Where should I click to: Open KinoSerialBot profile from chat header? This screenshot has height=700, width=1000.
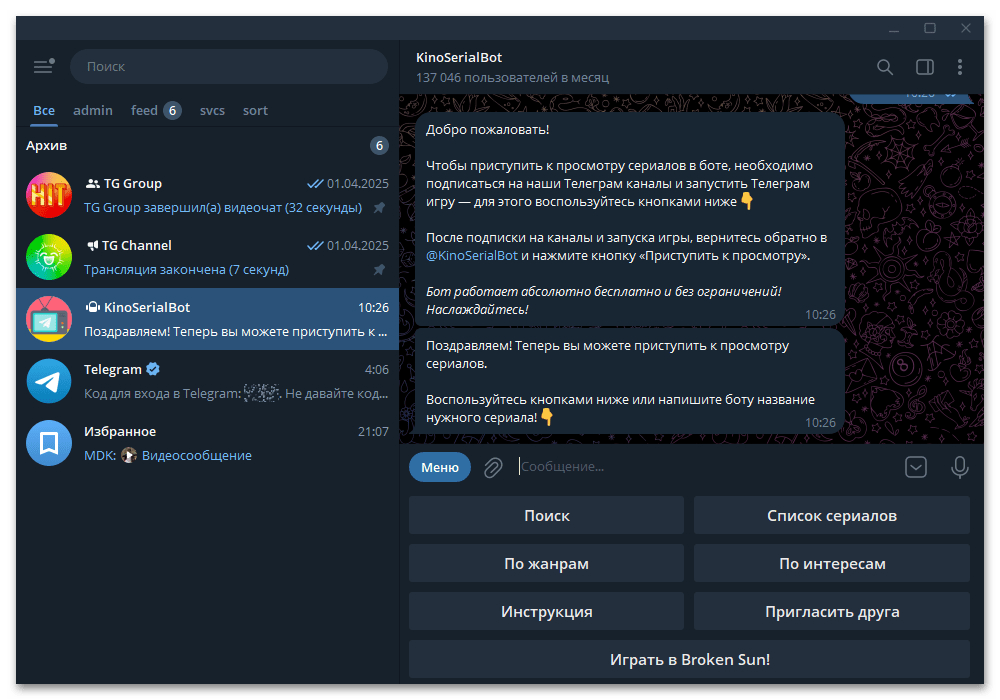459,57
